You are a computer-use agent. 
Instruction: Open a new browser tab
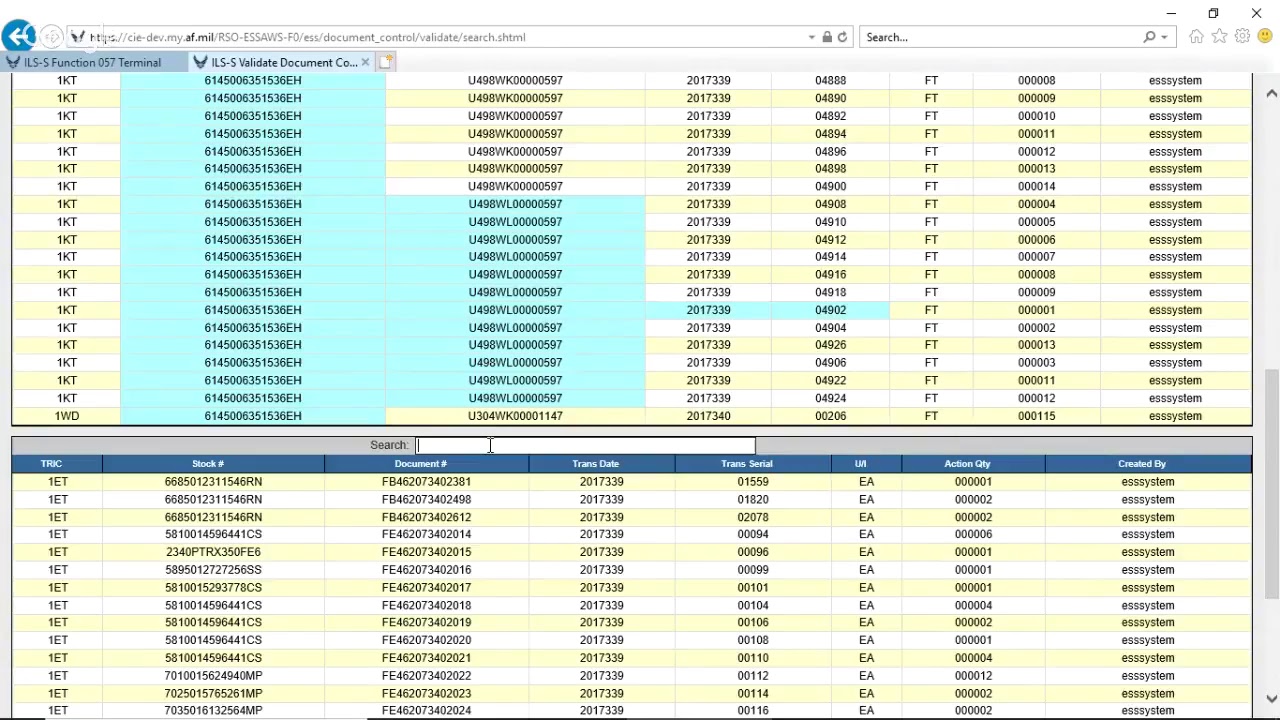tap(386, 62)
